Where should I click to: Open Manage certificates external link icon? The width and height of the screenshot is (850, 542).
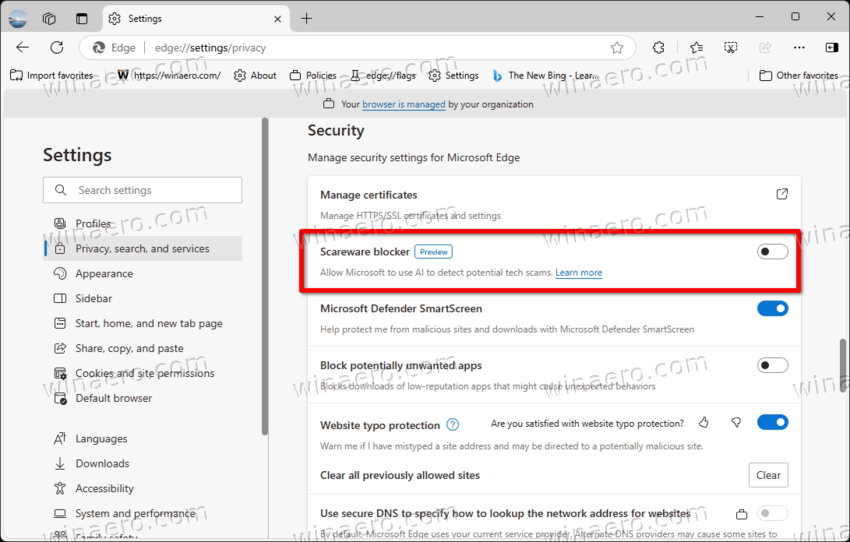pyautogui.click(x=782, y=194)
